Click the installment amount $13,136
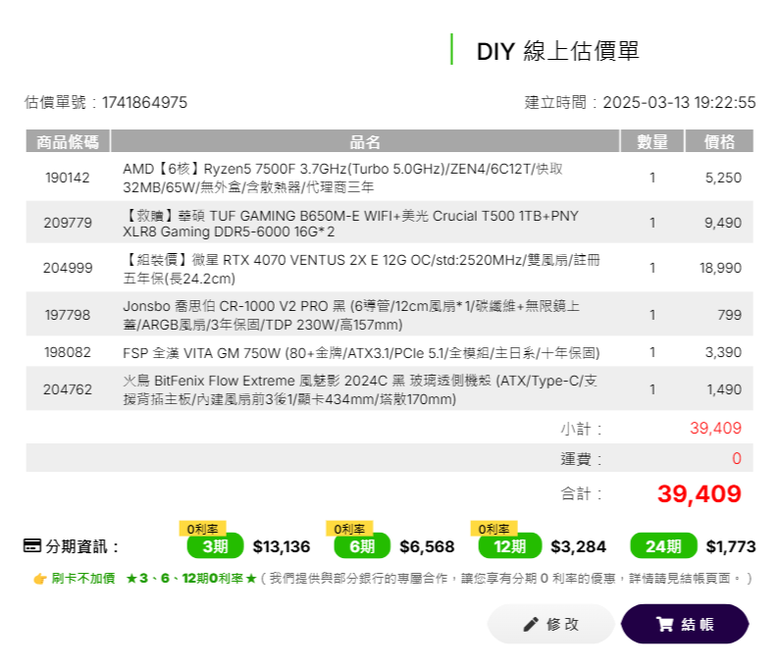780x668 pixels. click(282, 547)
